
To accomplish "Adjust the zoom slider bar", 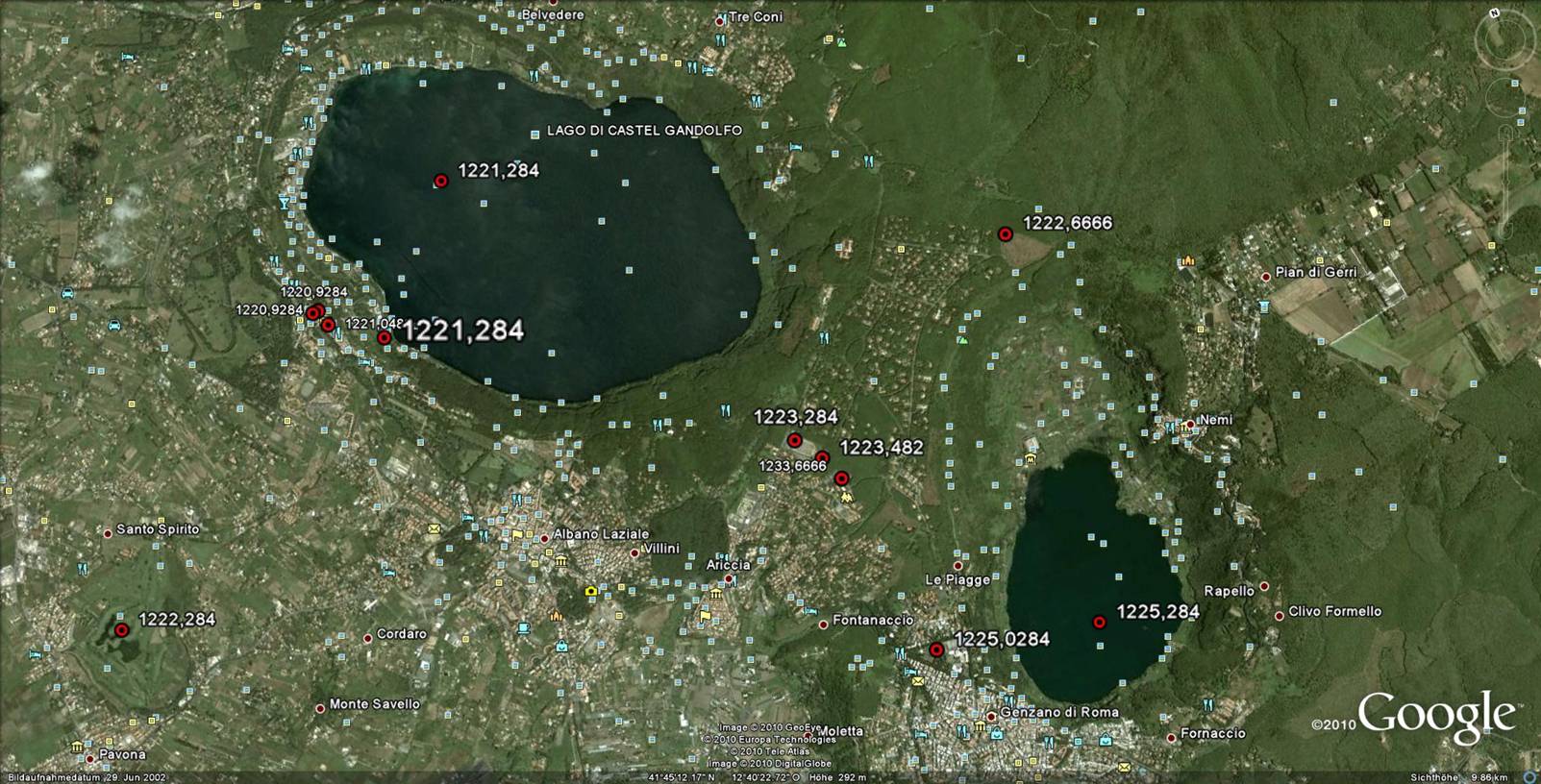I will (x=1506, y=183).
